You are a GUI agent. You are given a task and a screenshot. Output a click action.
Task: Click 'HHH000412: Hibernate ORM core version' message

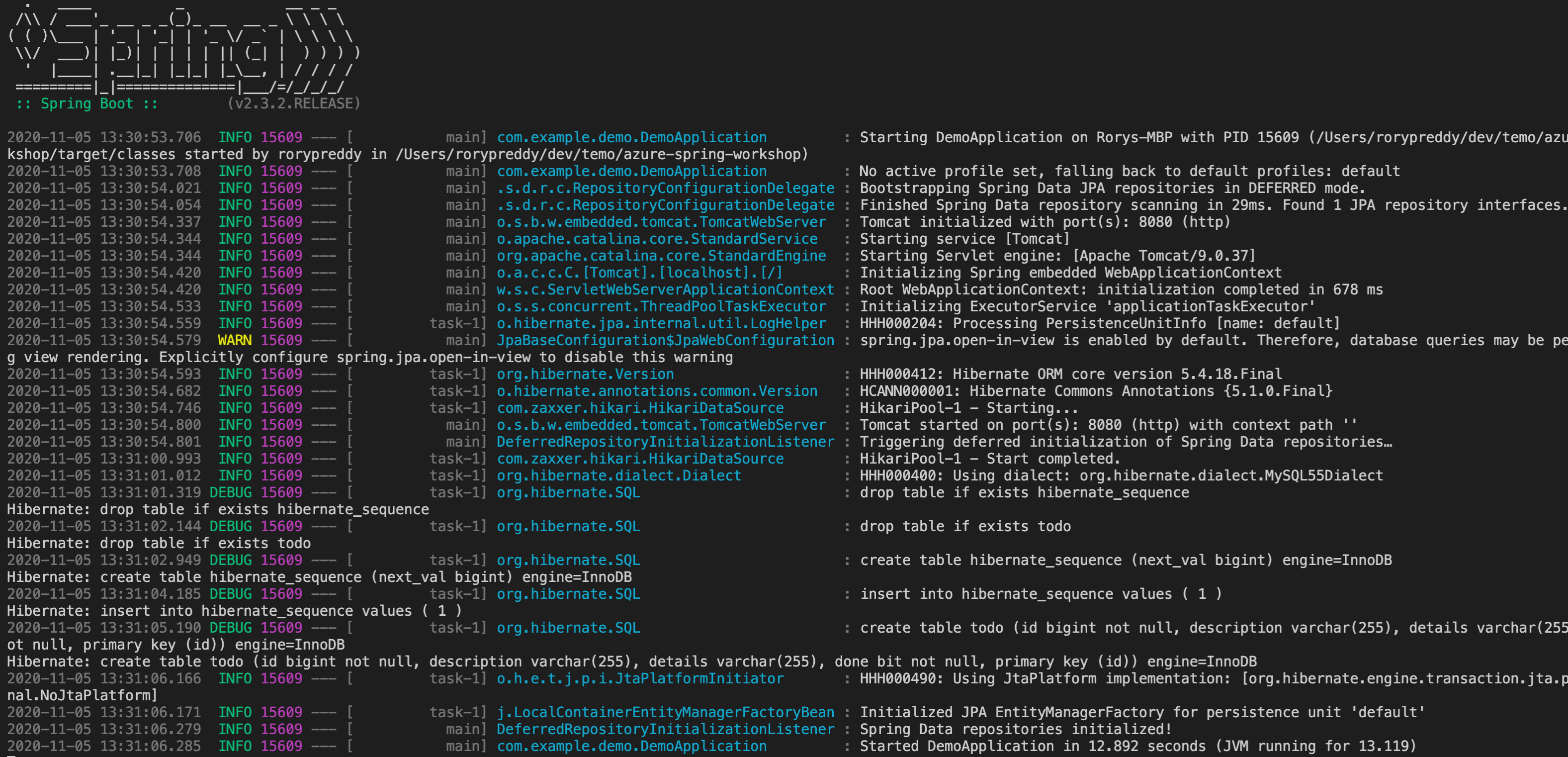pyautogui.click(x=1071, y=374)
